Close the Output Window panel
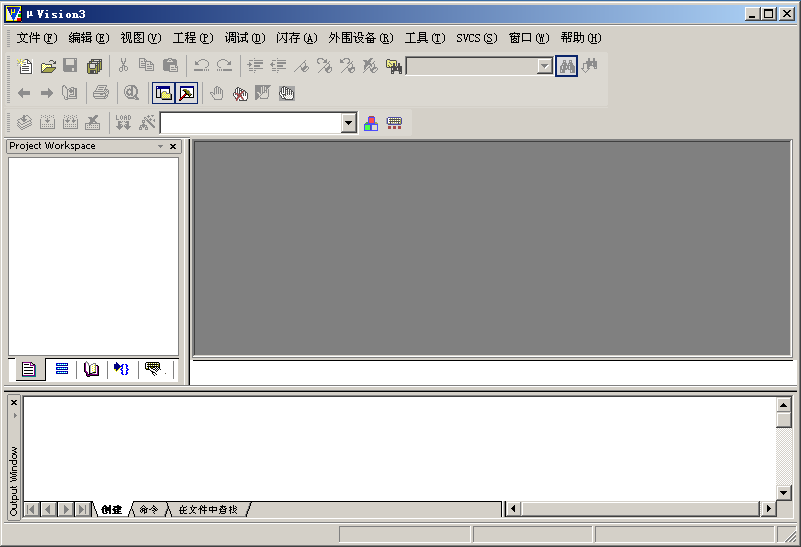The height and width of the screenshot is (547, 801). (14, 402)
